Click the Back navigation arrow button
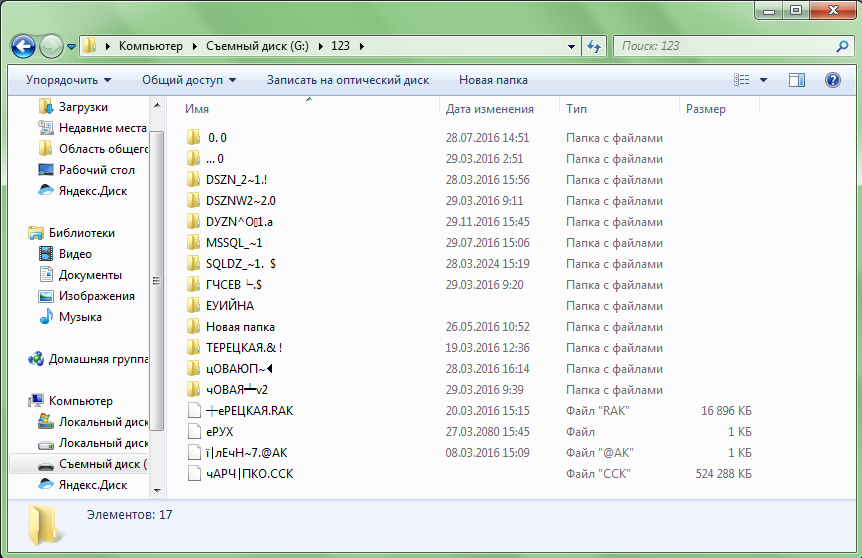 24,46
